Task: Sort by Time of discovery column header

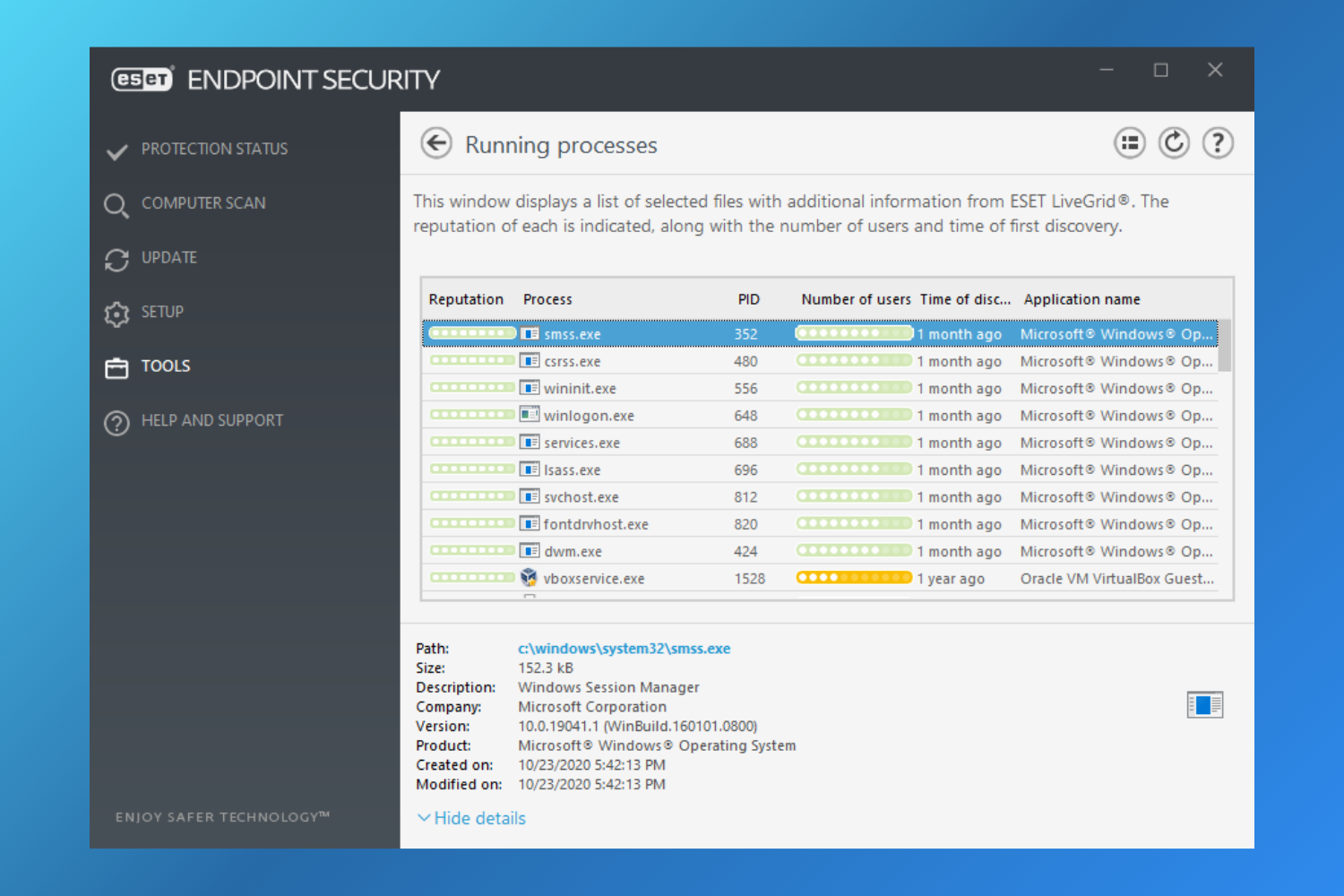Action: (x=965, y=299)
